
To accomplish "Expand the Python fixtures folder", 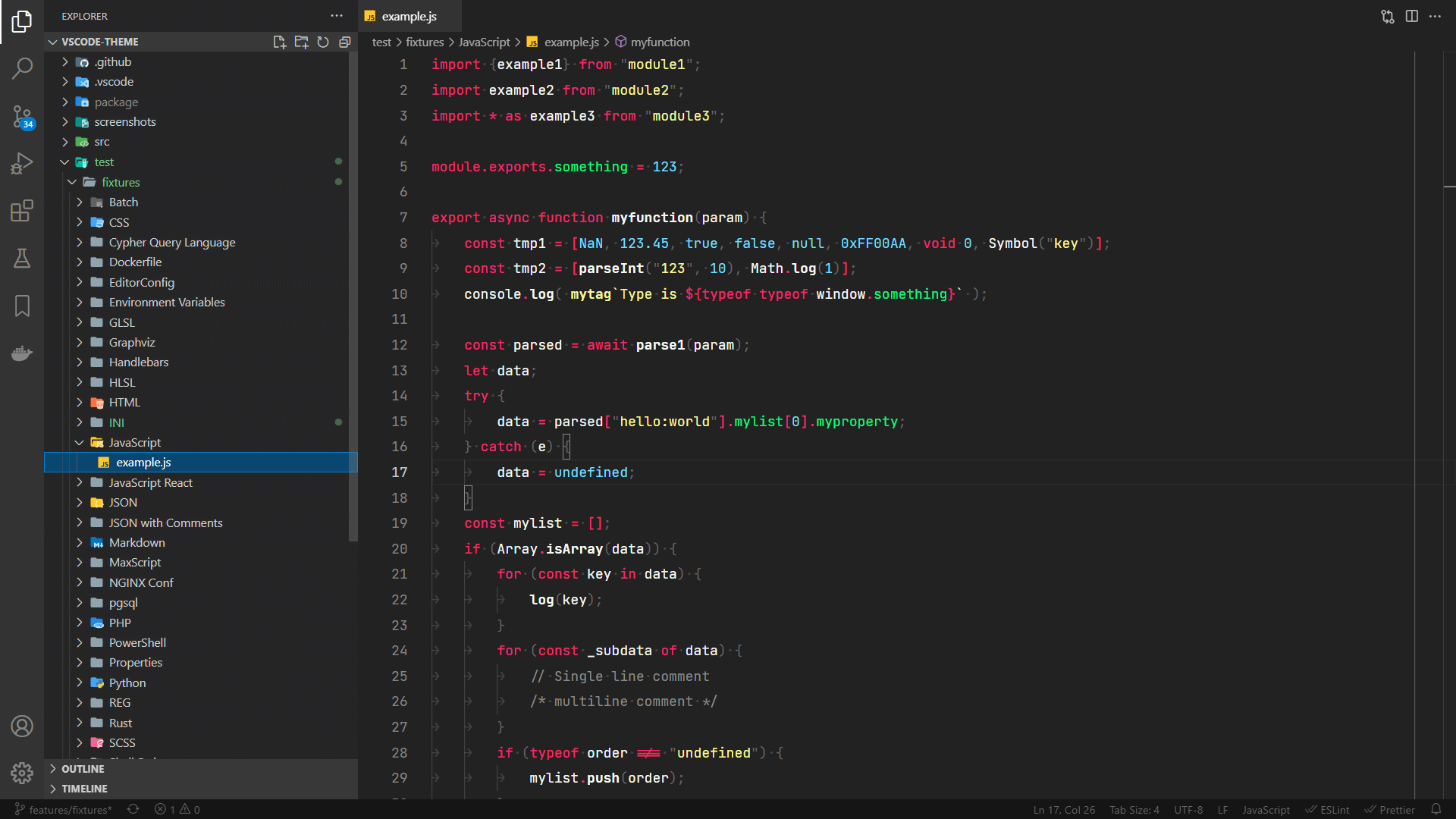I will pos(127,682).
